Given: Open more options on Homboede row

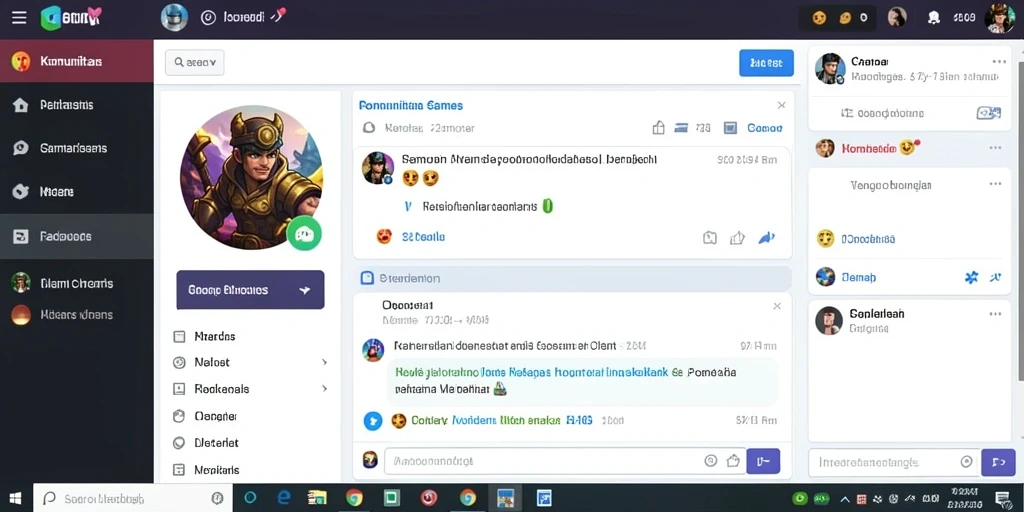Looking at the screenshot, I should pyautogui.click(x=995, y=148).
